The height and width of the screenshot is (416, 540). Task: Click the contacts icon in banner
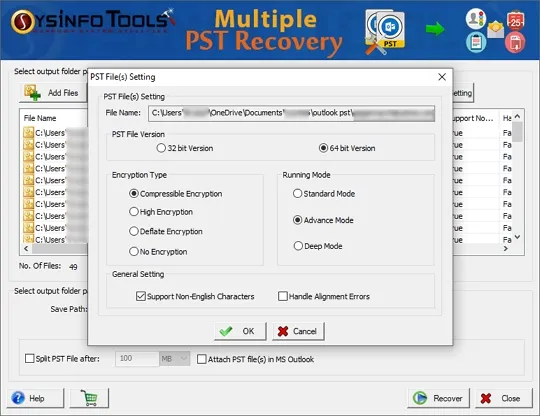click(x=476, y=18)
